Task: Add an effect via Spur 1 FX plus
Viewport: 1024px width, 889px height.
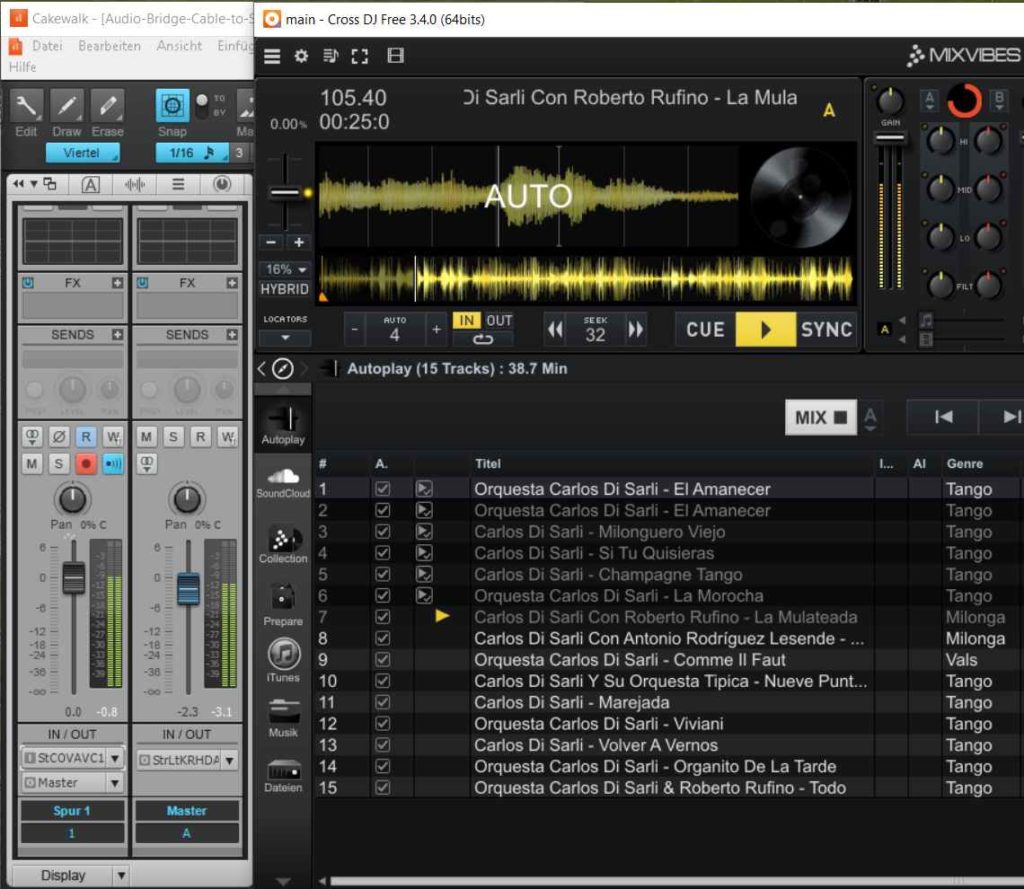Action: point(117,283)
